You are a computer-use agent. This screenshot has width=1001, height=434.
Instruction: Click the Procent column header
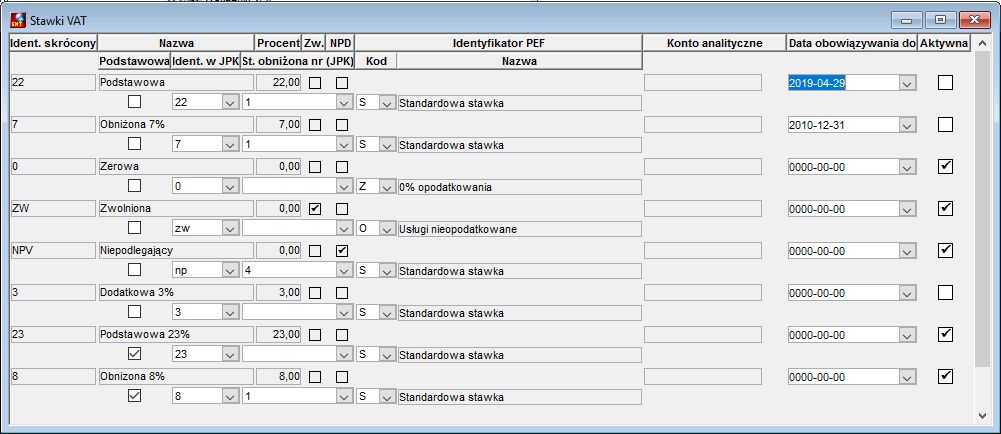(278, 43)
